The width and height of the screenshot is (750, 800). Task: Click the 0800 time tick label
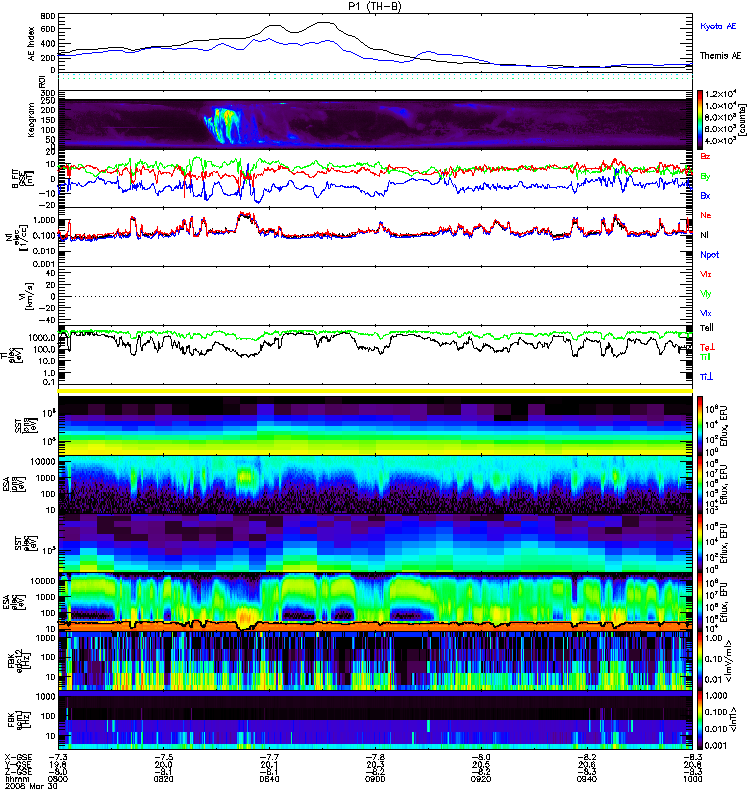pos(58,779)
